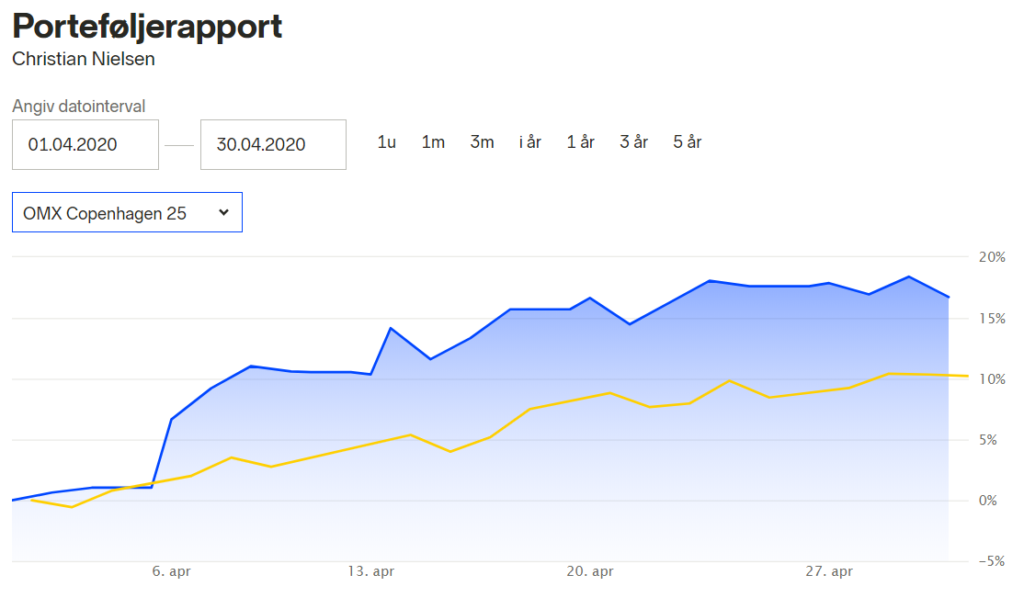Select the 5 år time range
Viewport: 1024px width, 609px height.
click(x=687, y=142)
